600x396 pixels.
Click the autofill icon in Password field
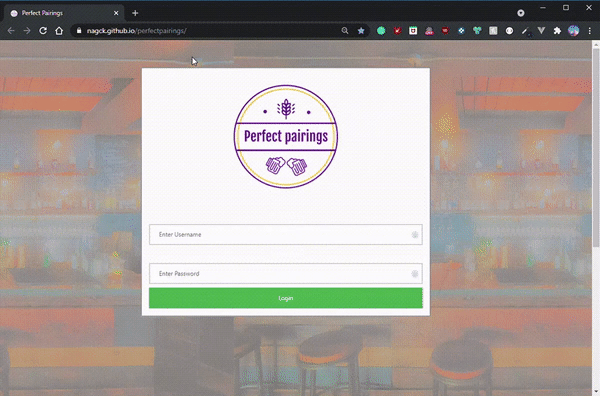(x=415, y=274)
